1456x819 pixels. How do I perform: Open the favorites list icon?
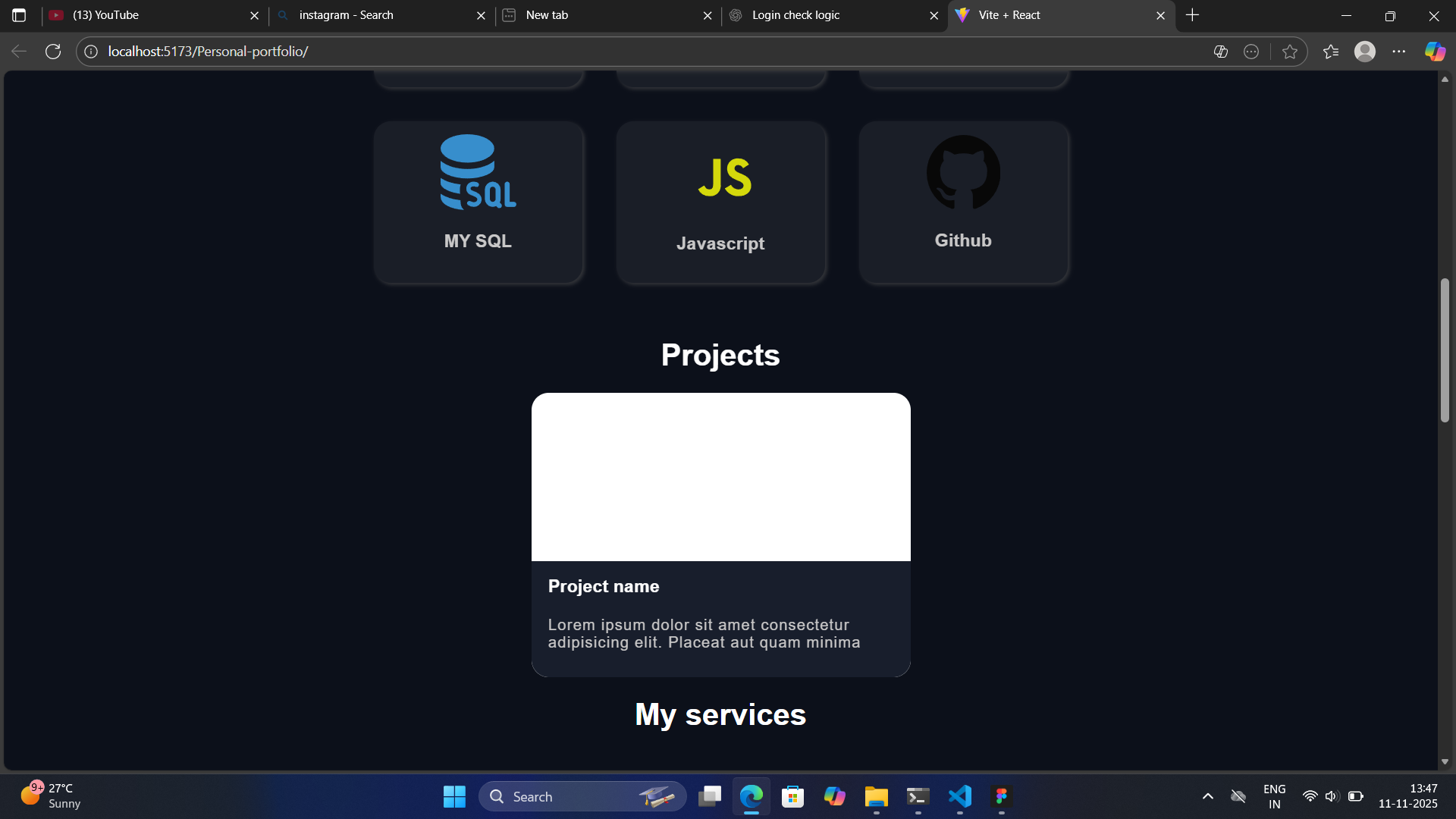pos(1331,52)
